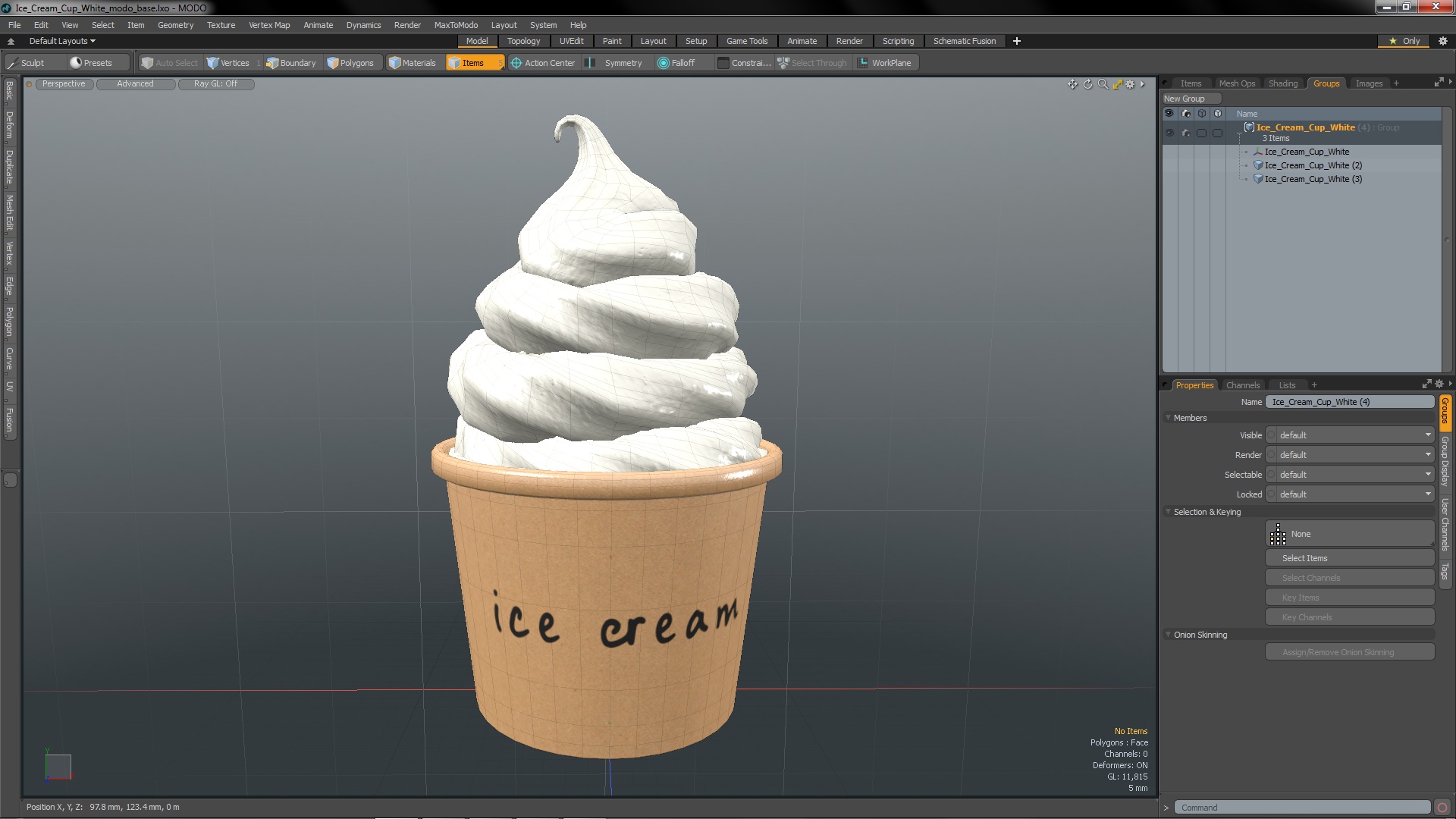Open the Locked members dropdown

[1356, 494]
